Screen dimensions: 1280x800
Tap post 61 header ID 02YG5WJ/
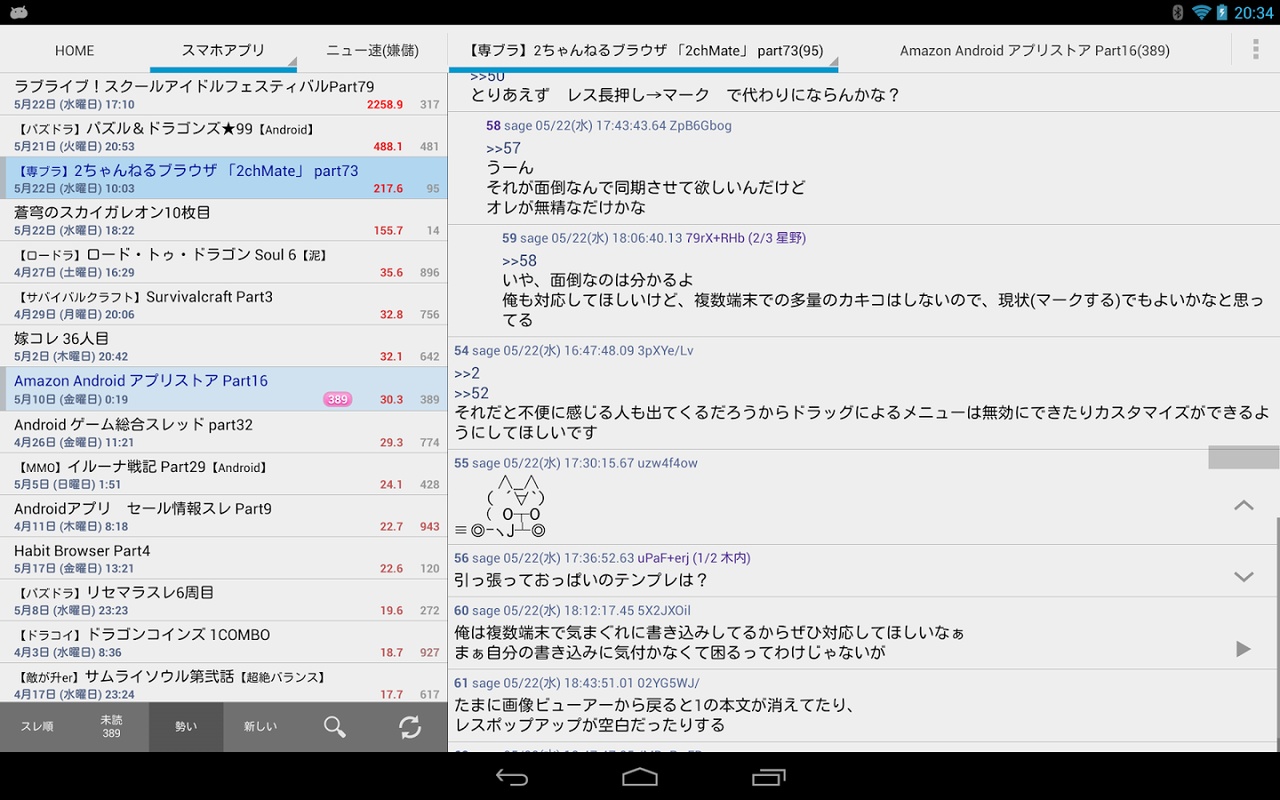click(x=669, y=683)
